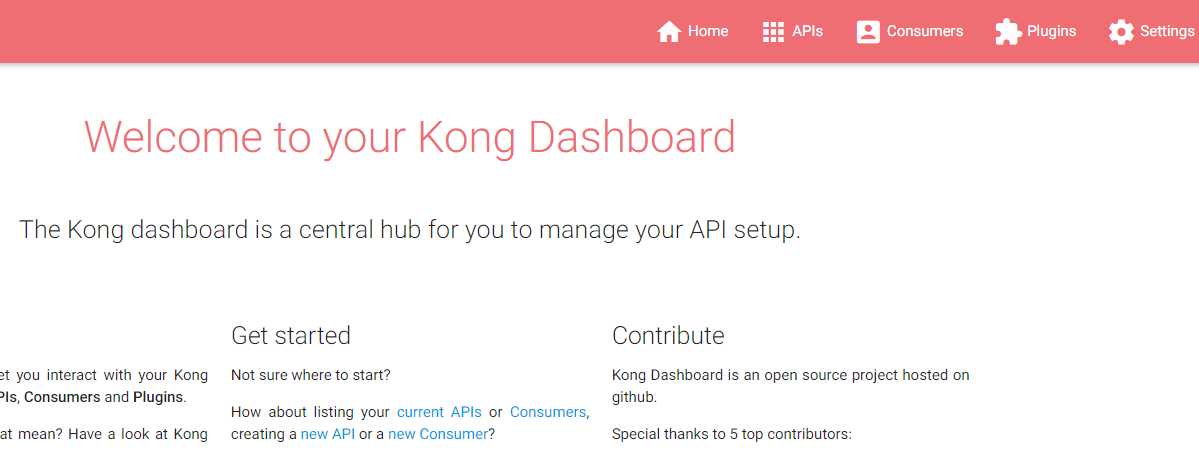1199x453 pixels.
Task: Open the Settings text label in navbar
Action: (x=1167, y=31)
